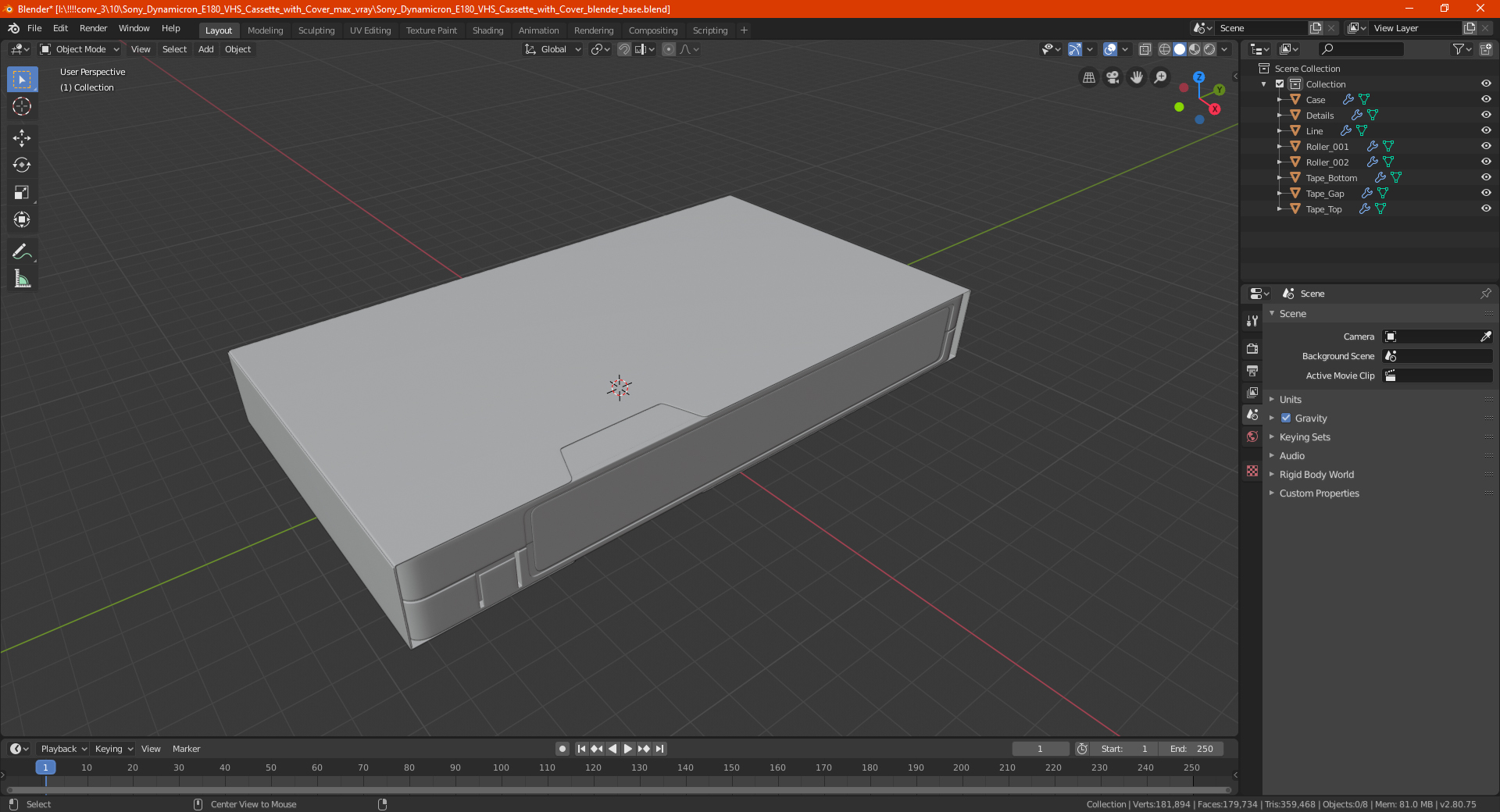Activate the Annotate pencil tool
This screenshot has width=1500, height=812.
[22, 251]
